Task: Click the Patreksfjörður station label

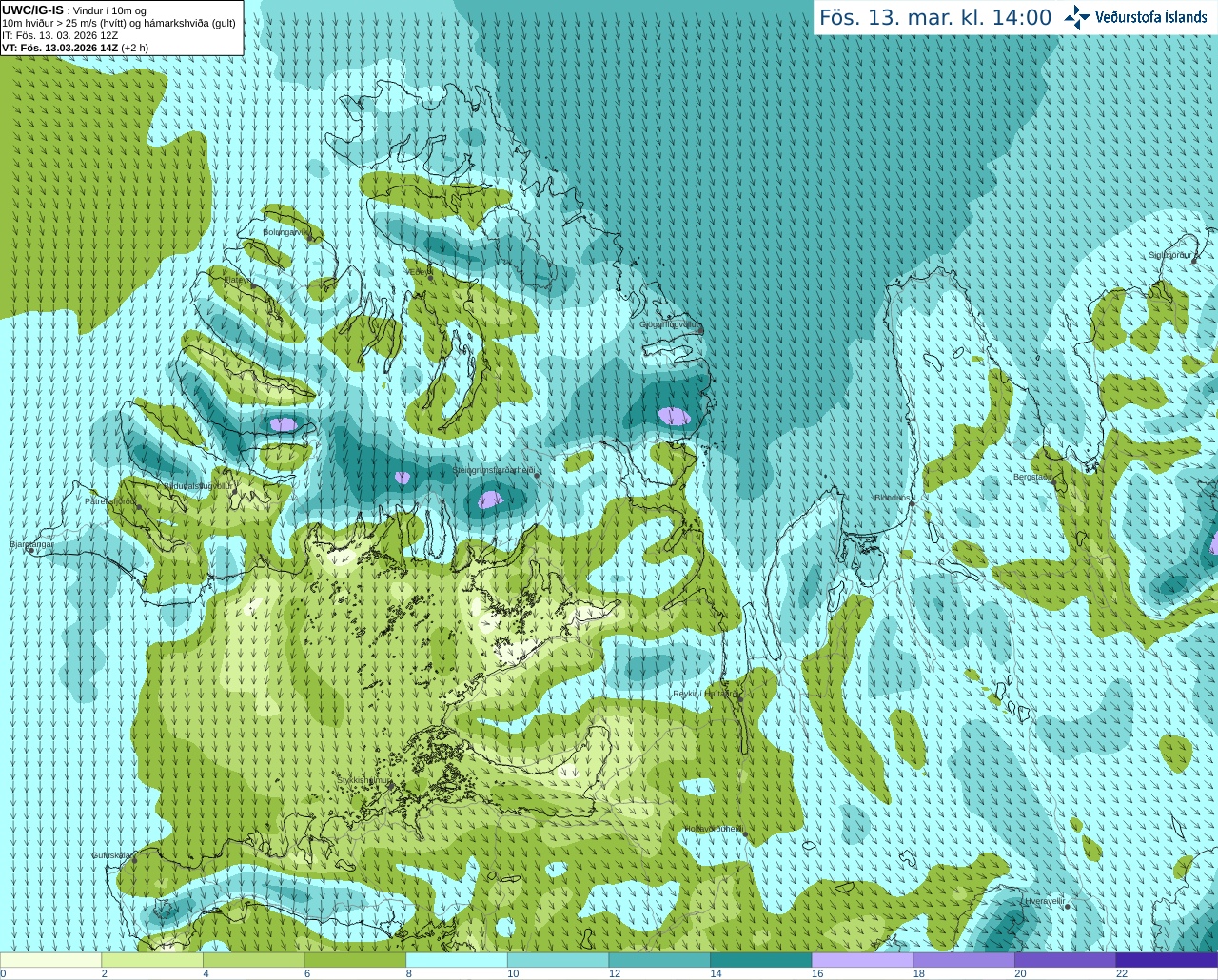Action: (110, 501)
